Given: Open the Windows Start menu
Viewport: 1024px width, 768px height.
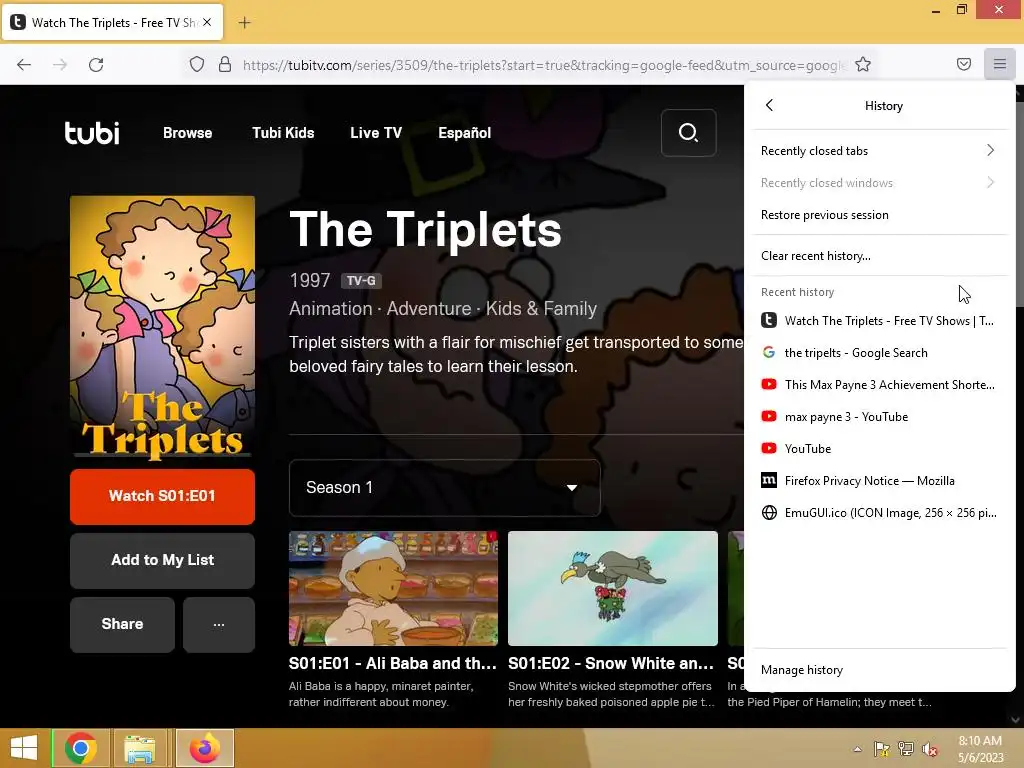Looking at the screenshot, I should pos(24,748).
